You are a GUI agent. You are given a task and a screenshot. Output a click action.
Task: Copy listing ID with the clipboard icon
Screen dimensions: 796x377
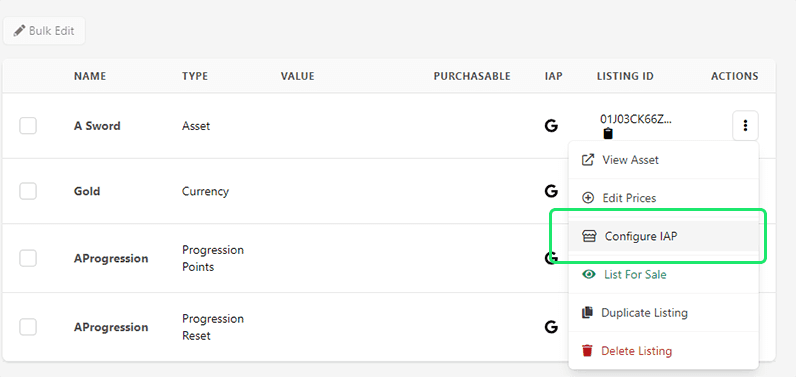point(608,134)
